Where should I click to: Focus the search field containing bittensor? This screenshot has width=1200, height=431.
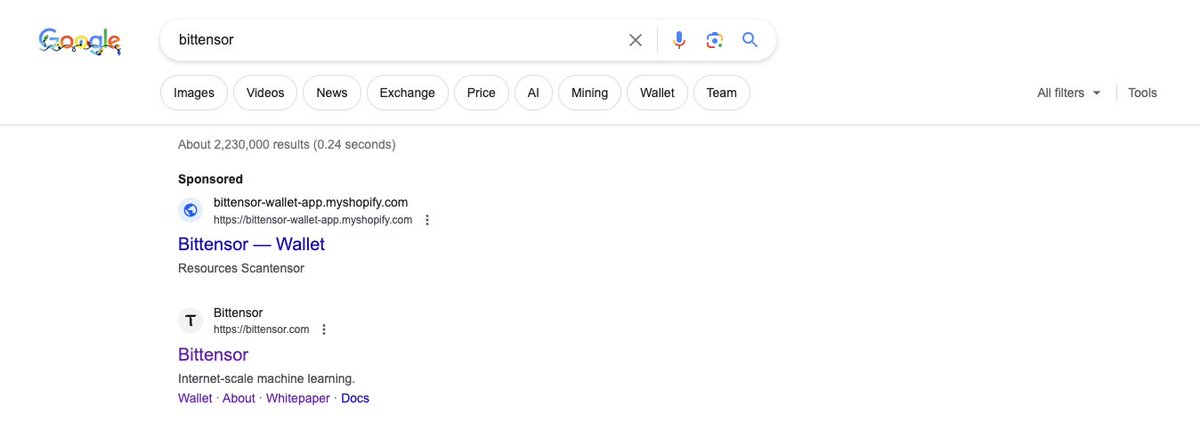tap(395, 40)
